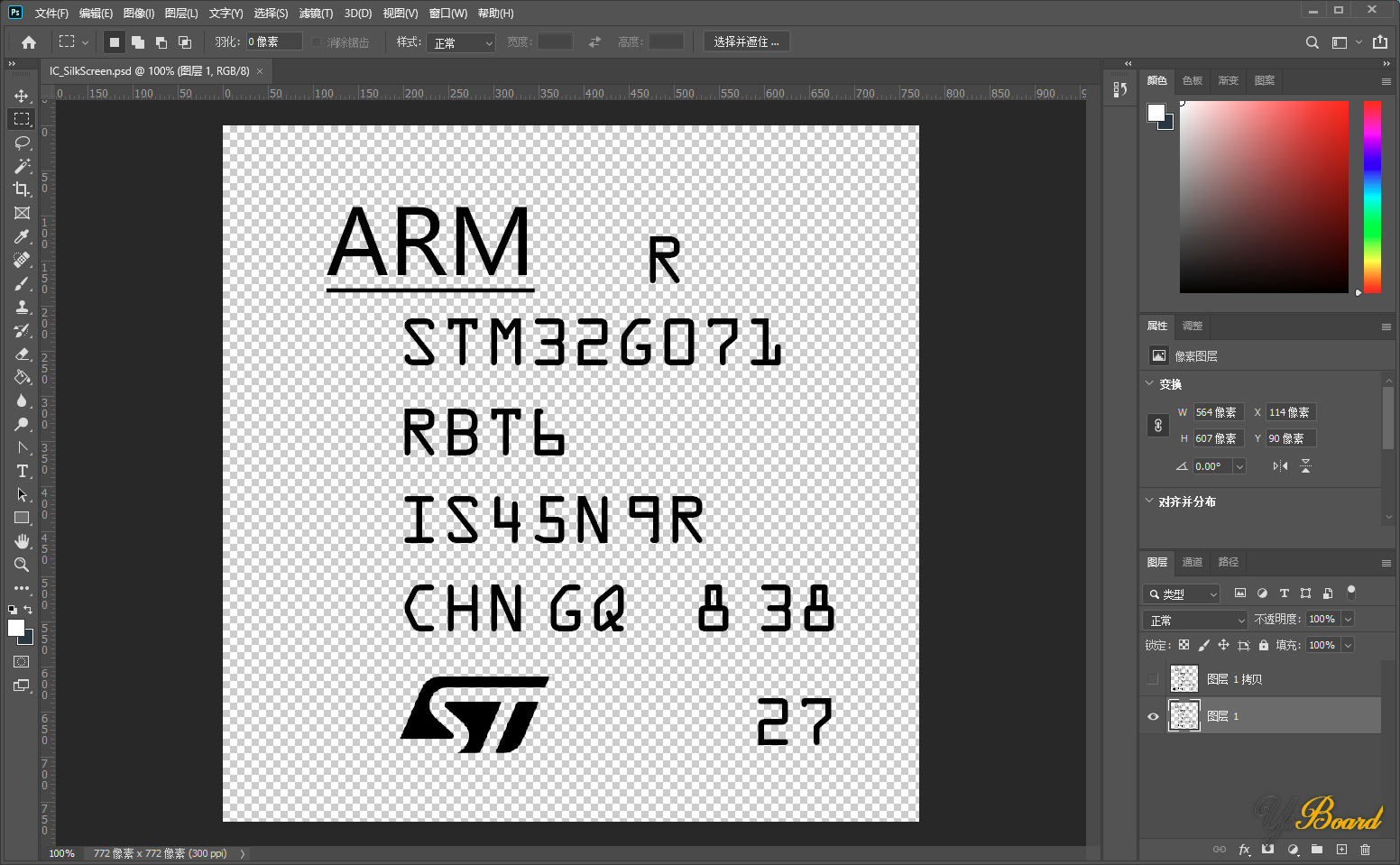The height and width of the screenshot is (865, 1400).
Task: Open the 图像(I) menu
Action: (139, 14)
